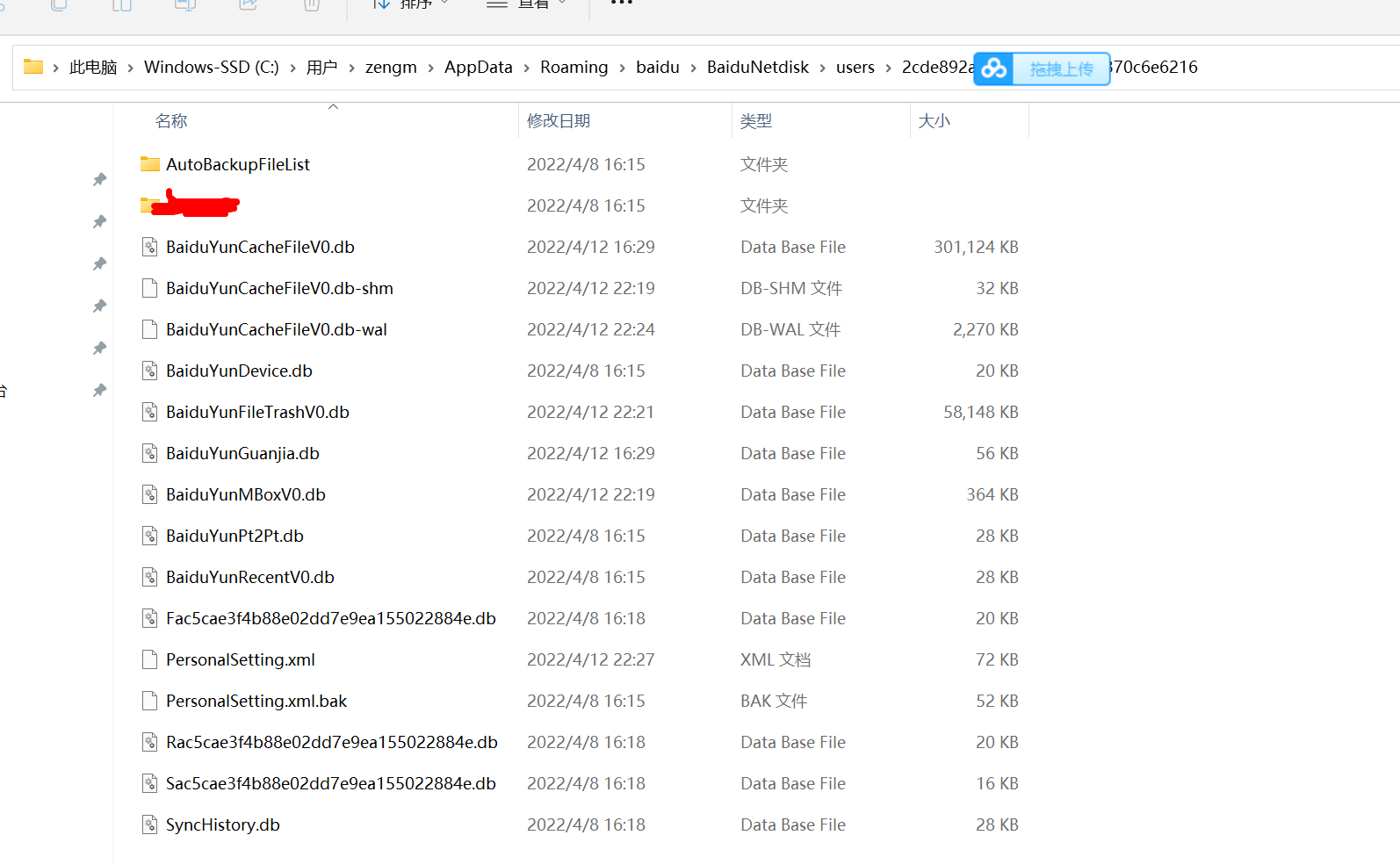
Task: Select the AutoBackupFileList folder name
Action: 238,164
